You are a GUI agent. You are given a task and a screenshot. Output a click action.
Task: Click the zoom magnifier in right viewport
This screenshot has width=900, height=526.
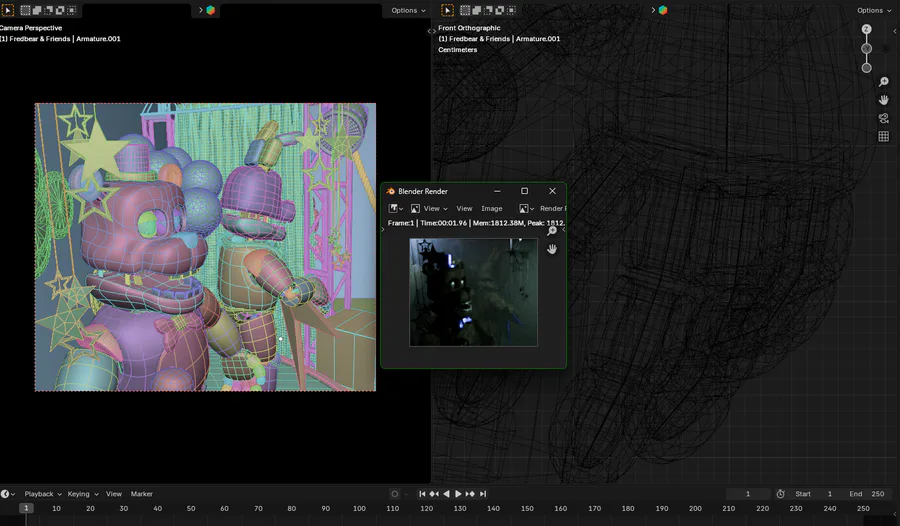coord(884,82)
